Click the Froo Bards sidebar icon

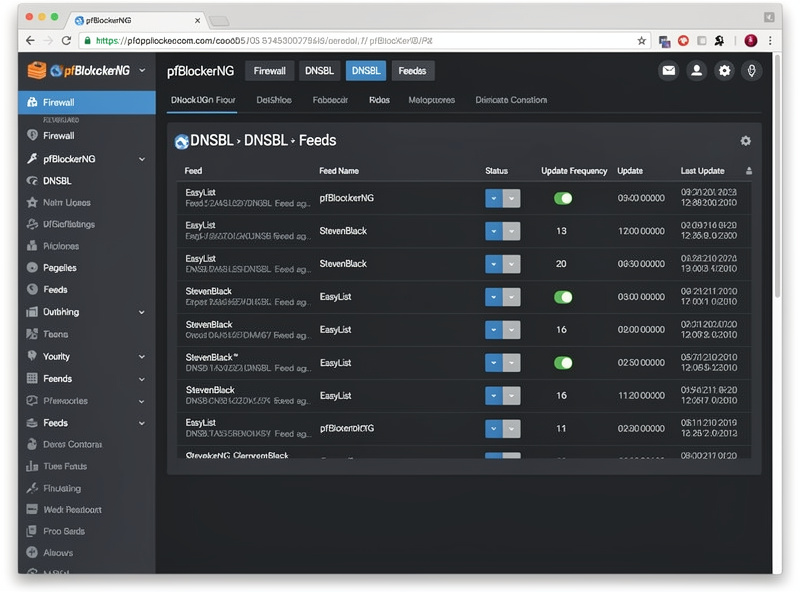pos(32,531)
